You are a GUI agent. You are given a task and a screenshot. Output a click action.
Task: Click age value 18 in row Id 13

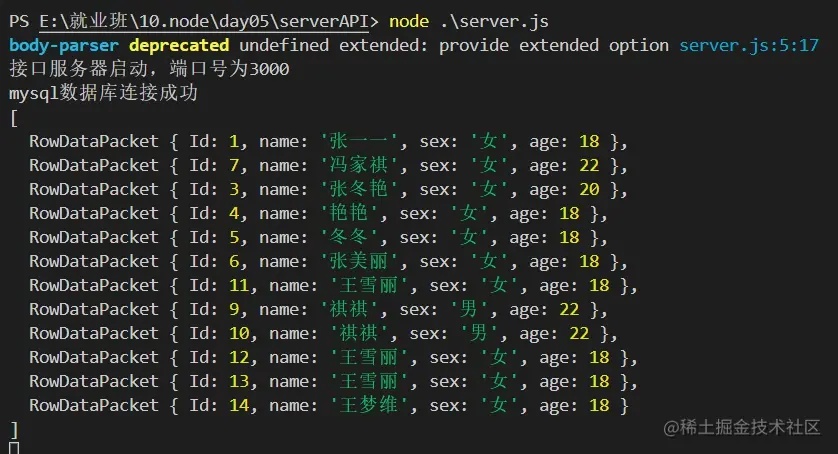click(x=599, y=382)
